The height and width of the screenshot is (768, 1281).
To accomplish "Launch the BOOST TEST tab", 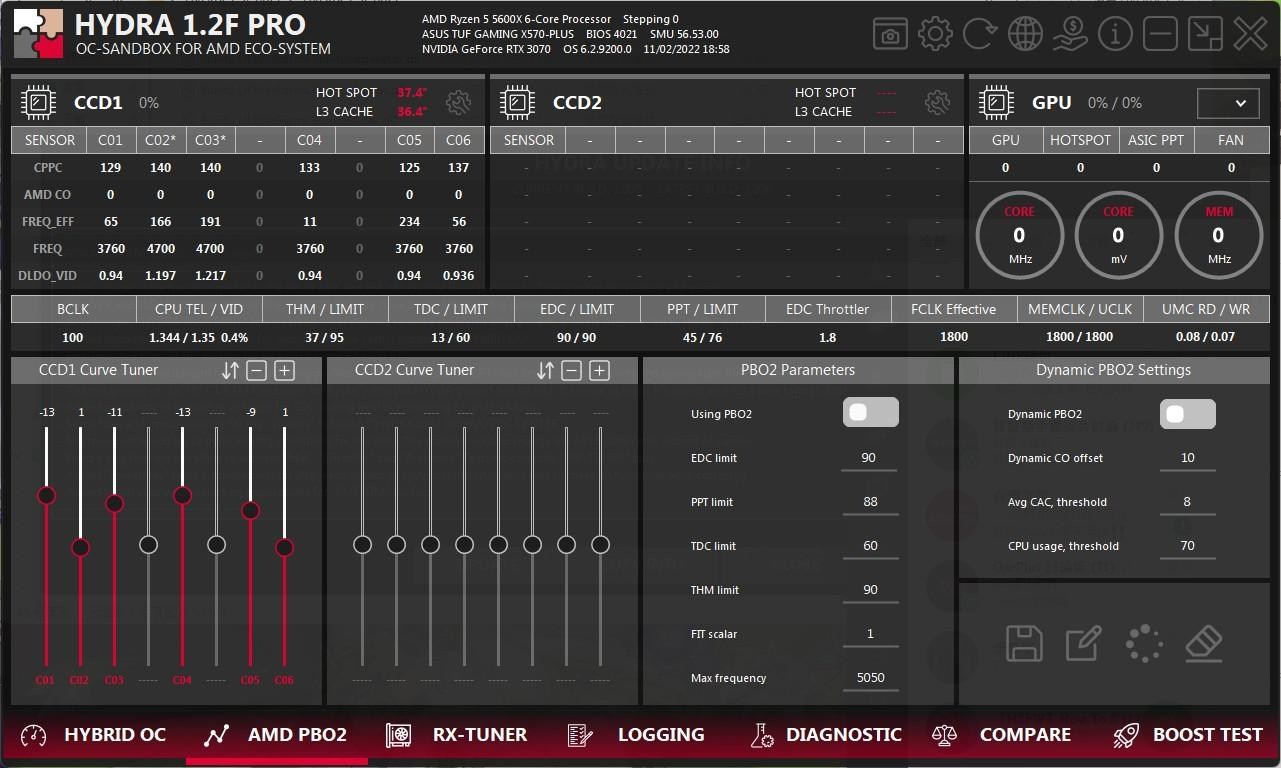I will [1187, 735].
